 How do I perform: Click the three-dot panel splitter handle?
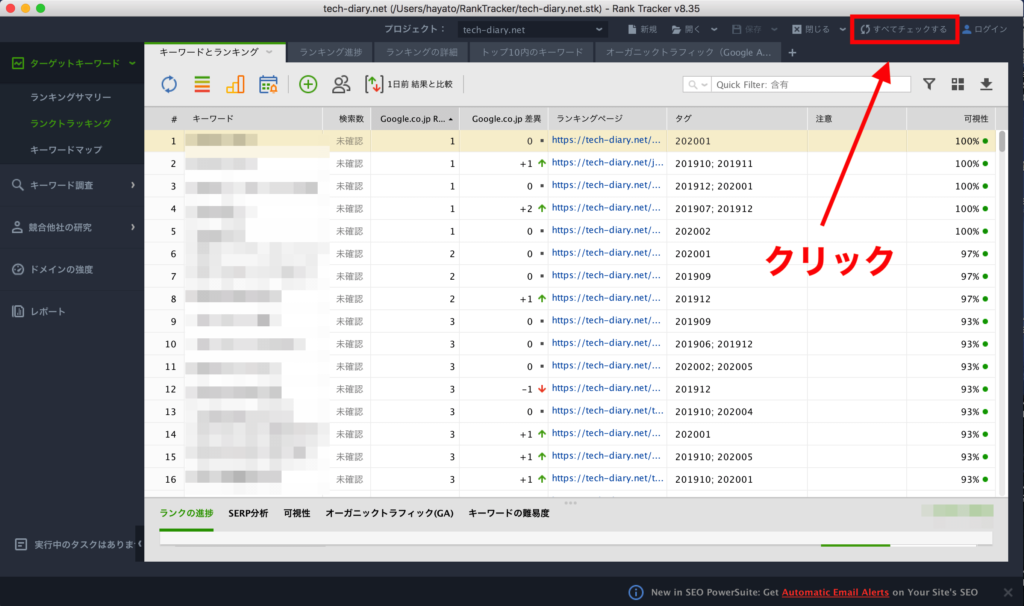coord(570,503)
